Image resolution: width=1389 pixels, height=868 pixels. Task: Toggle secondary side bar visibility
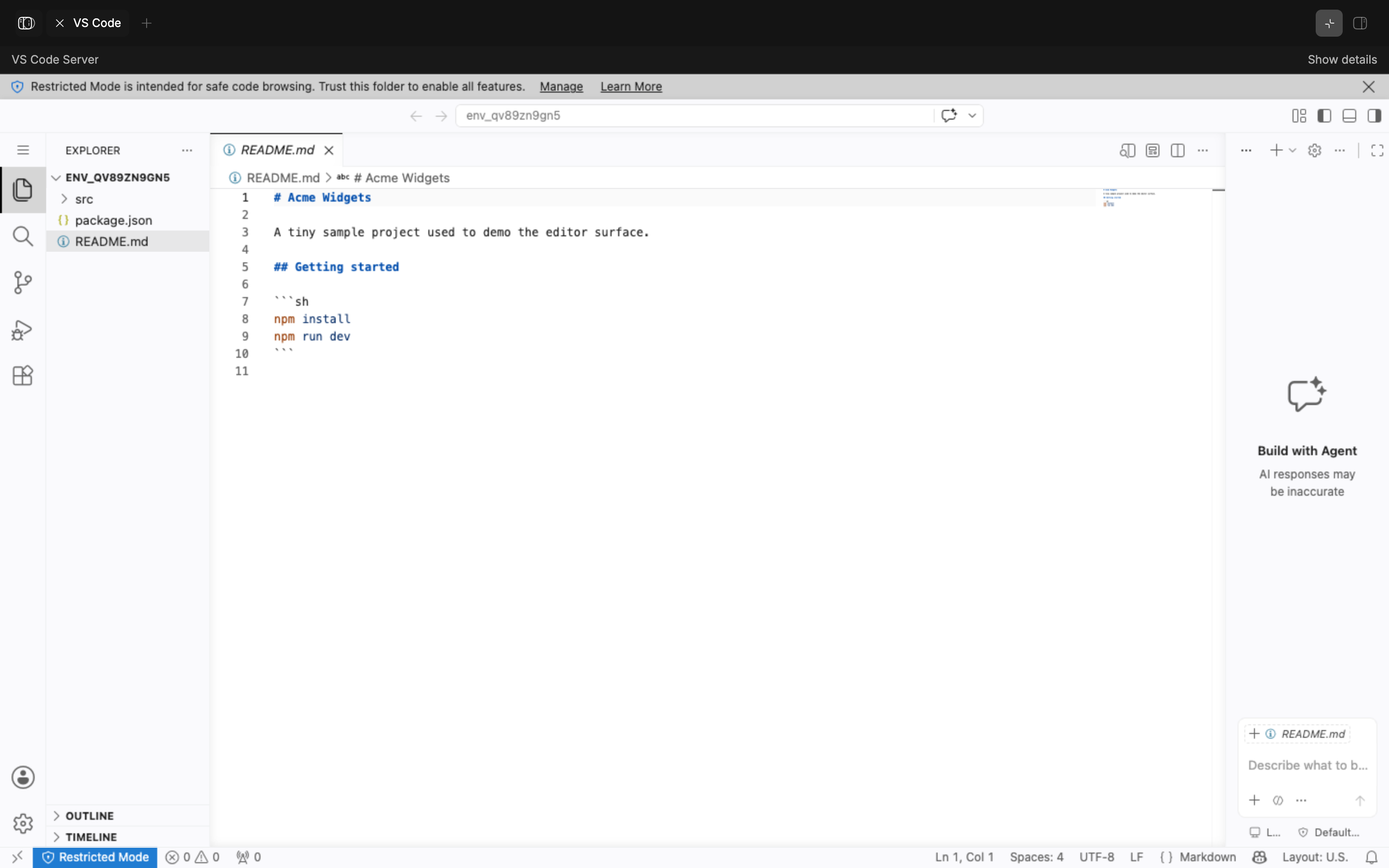point(1375,116)
